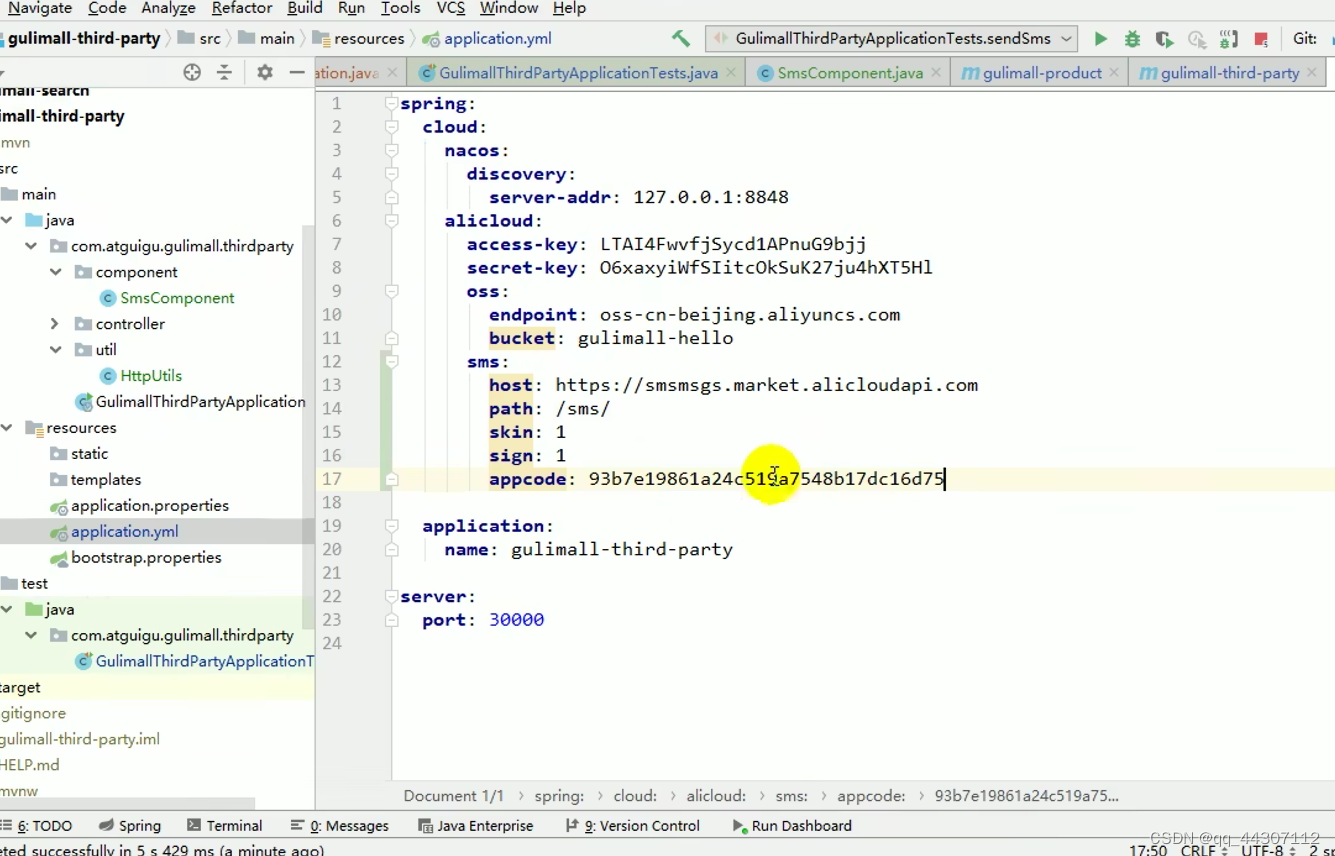Hide the Project panel with minus icon

pos(295,72)
